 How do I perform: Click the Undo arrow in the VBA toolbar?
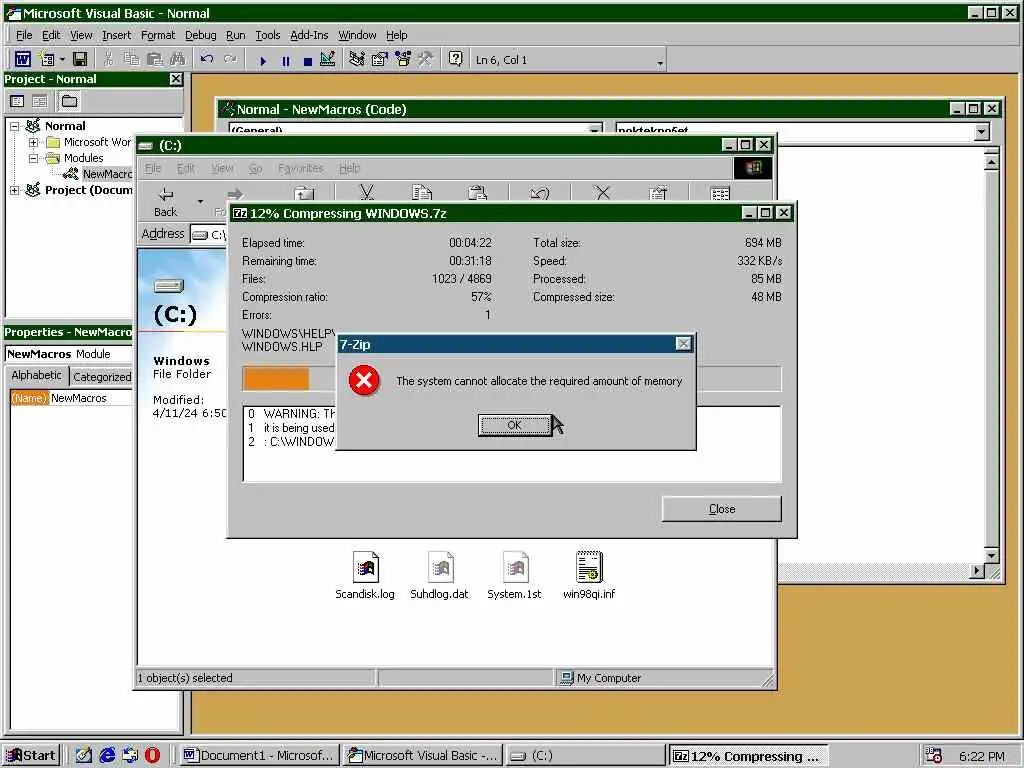click(x=207, y=59)
